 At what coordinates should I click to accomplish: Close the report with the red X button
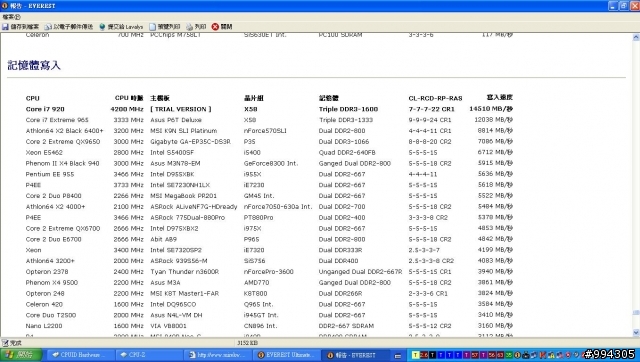click(222, 27)
